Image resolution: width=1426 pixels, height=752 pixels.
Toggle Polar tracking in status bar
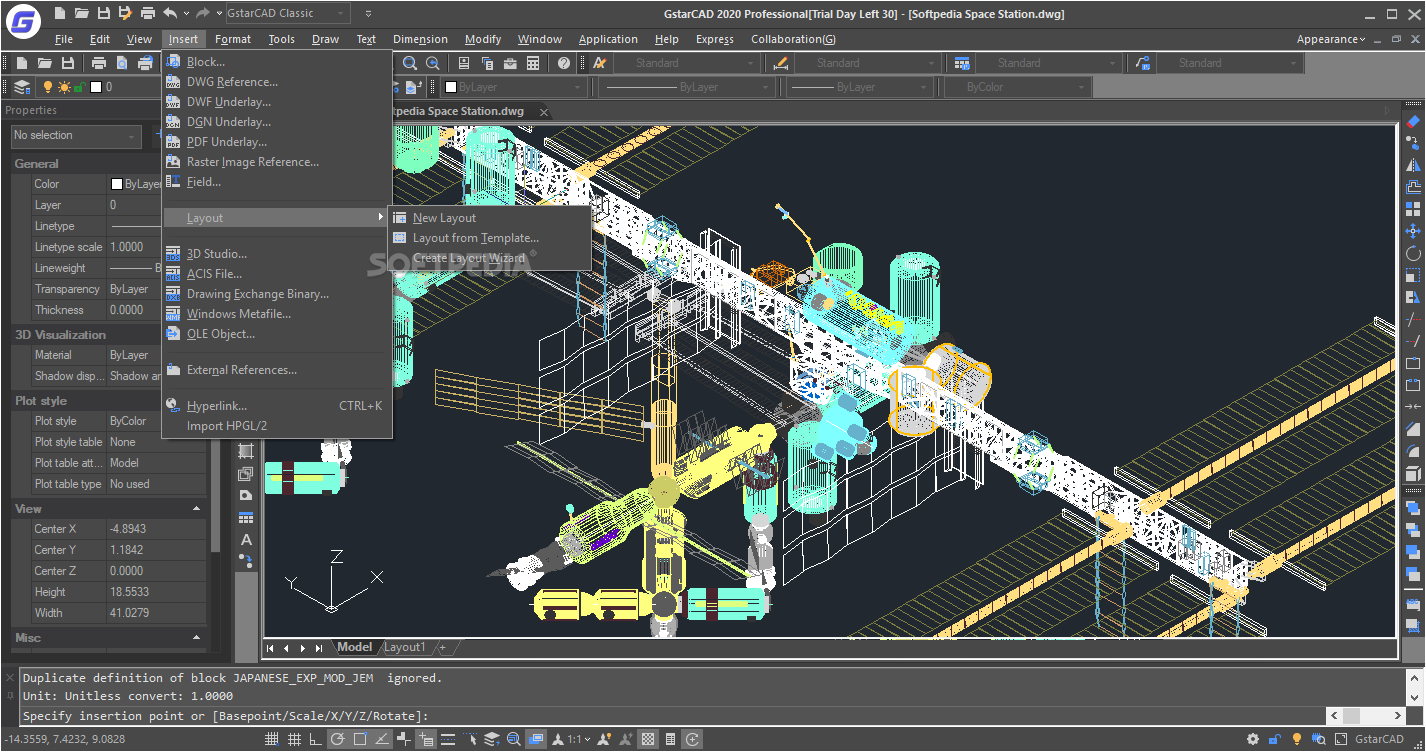point(337,739)
